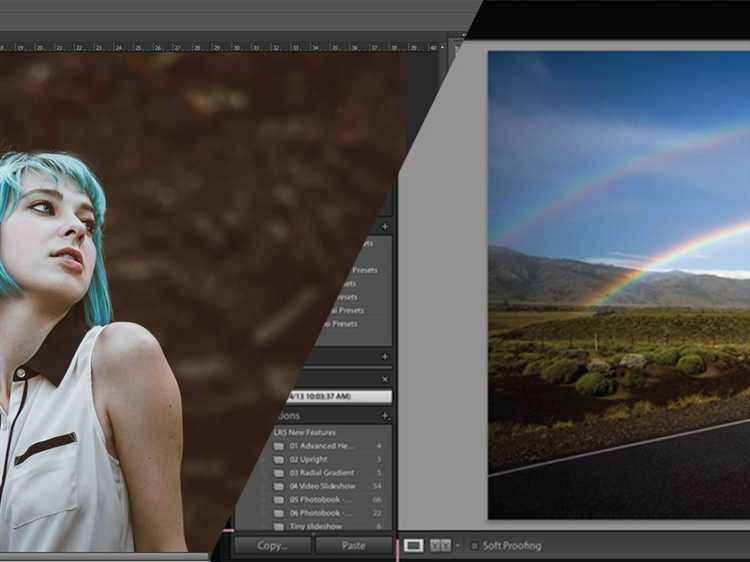Create new preset with Presets panel plus
The width and height of the screenshot is (750, 562).
[385, 226]
